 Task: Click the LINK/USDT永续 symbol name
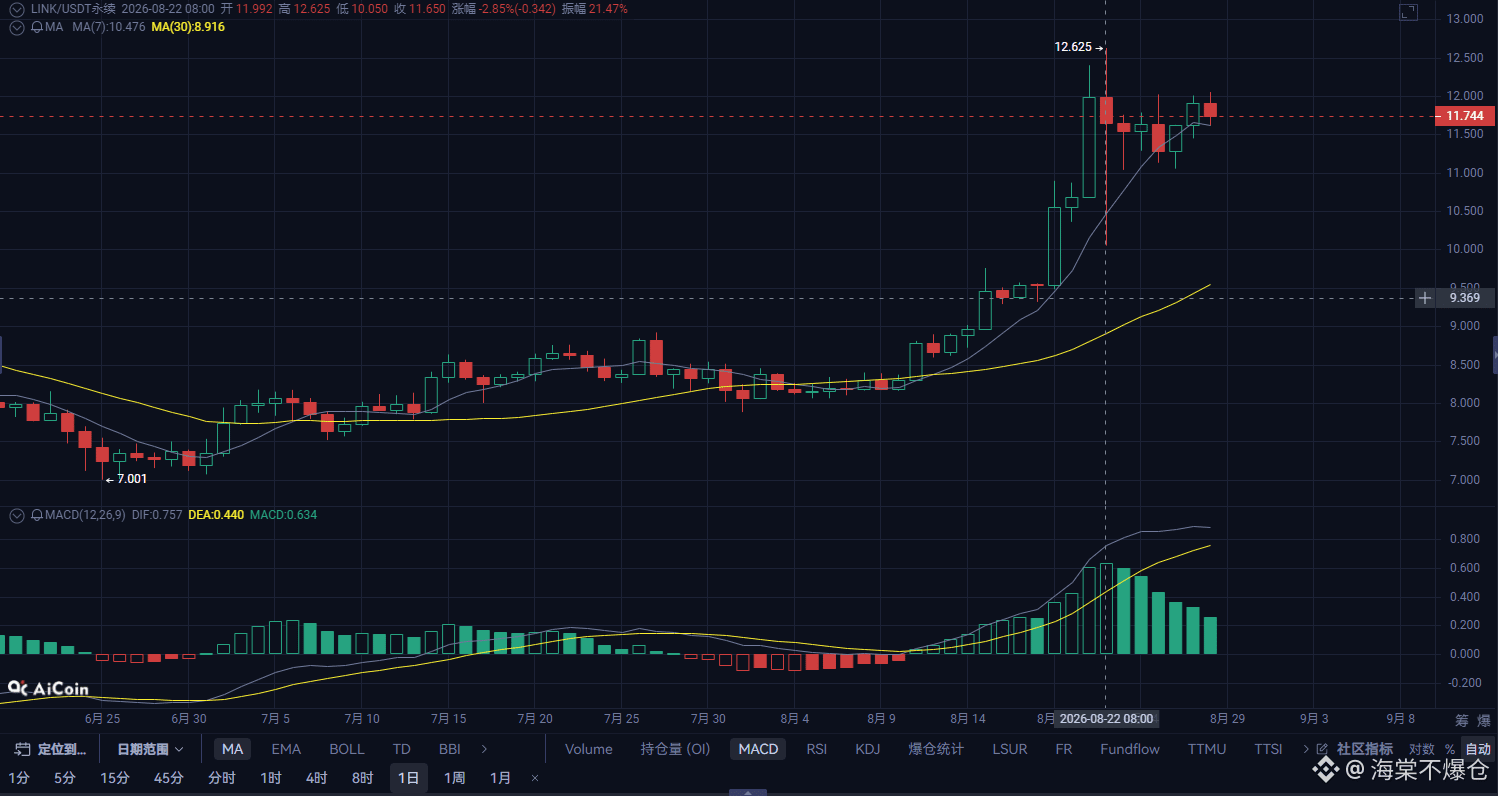pos(72,9)
